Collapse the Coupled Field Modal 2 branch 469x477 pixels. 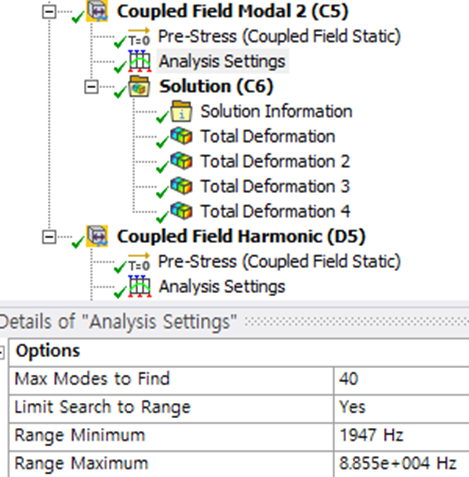tap(49, 12)
